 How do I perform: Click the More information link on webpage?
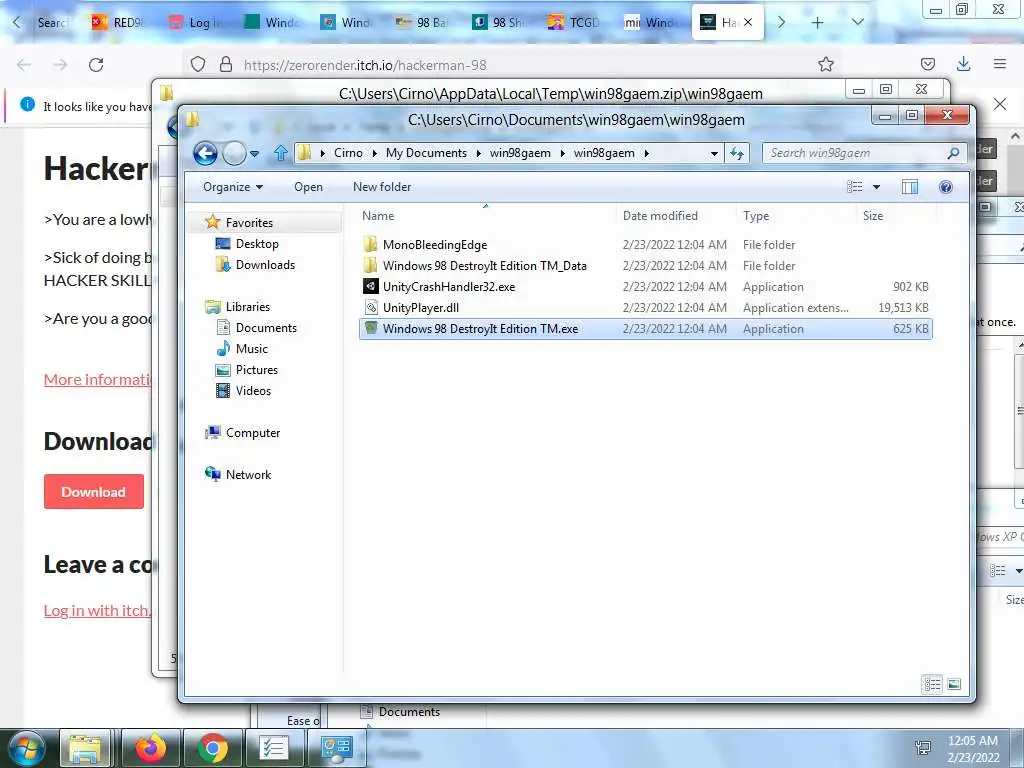pos(97,379)
